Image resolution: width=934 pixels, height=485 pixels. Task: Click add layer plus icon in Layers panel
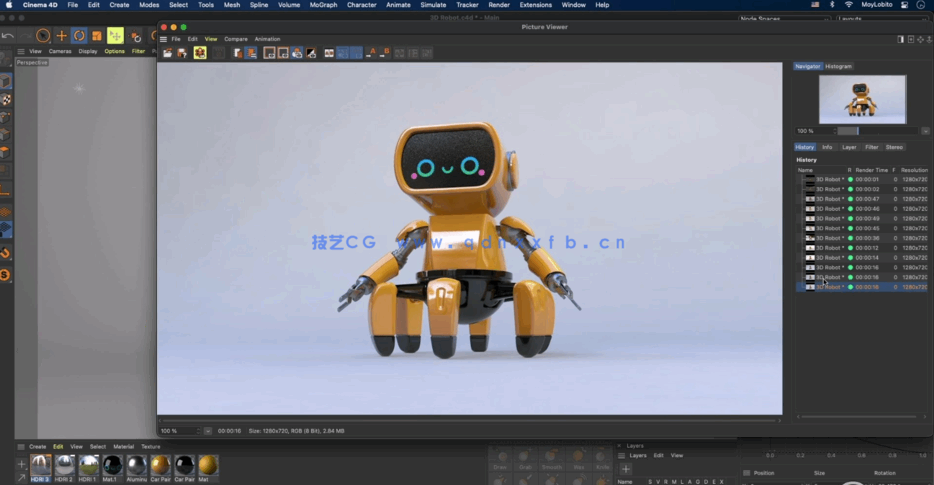(x=626, y=469)
